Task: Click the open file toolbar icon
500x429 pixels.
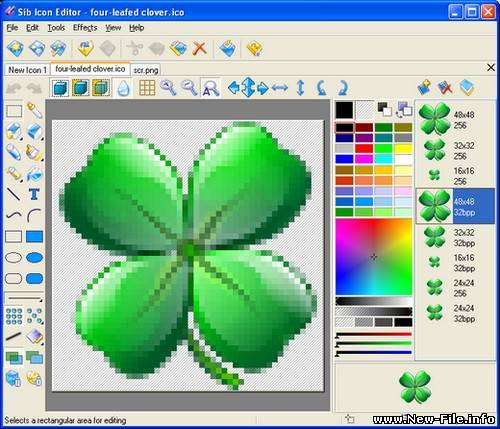Action: click(x=36, y=49)
